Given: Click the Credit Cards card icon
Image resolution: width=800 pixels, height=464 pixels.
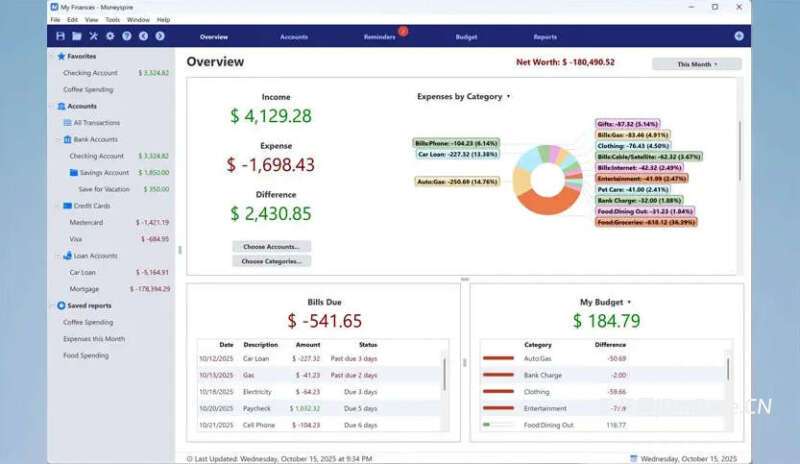Looking at the screenshot, I should point(67,206).
